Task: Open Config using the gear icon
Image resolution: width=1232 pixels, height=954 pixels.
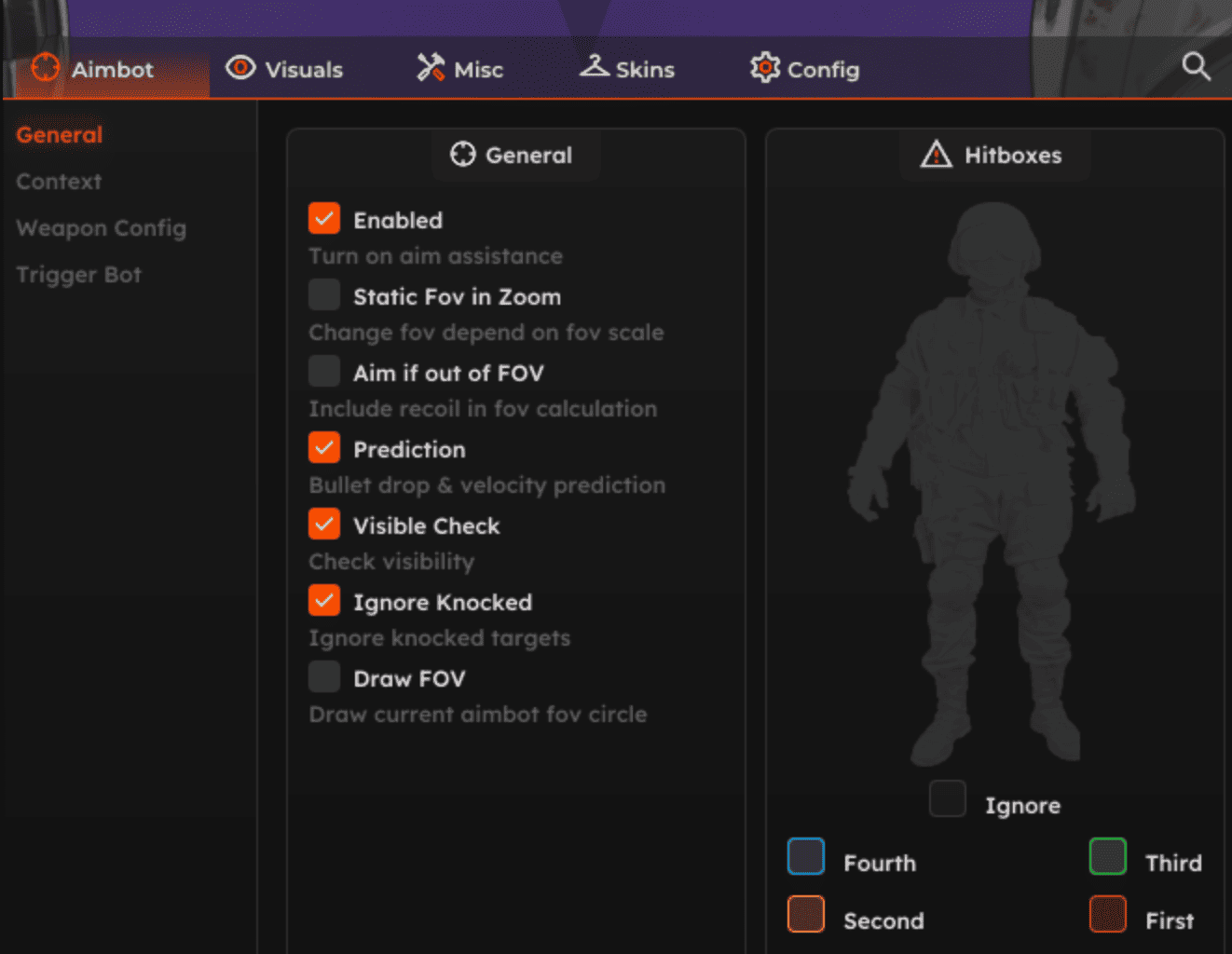Action: coord(765,68)
